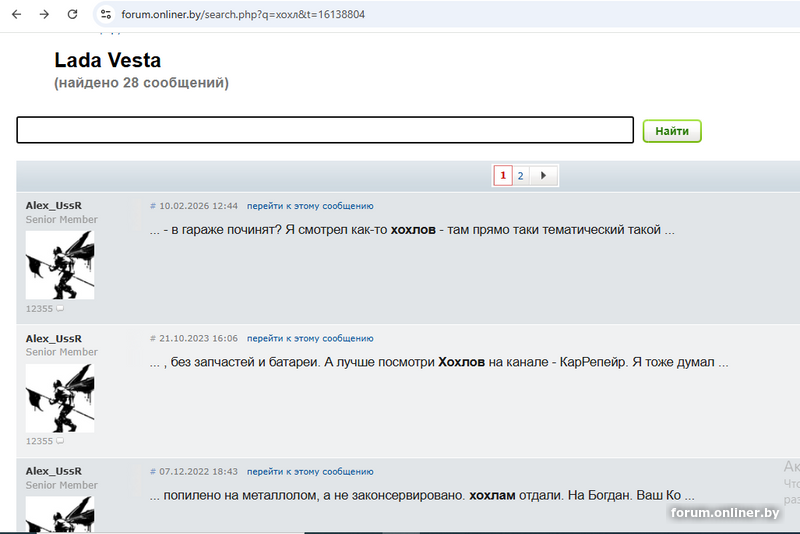This screenshot has width=800, height=534.
Task: Switch to results page 2
Action: click(x=520, y=176)
